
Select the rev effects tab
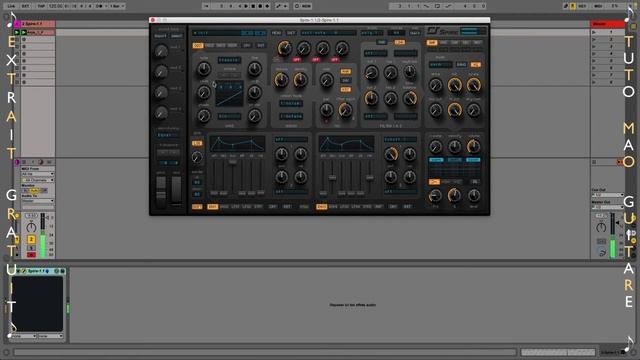click(477, 42)
